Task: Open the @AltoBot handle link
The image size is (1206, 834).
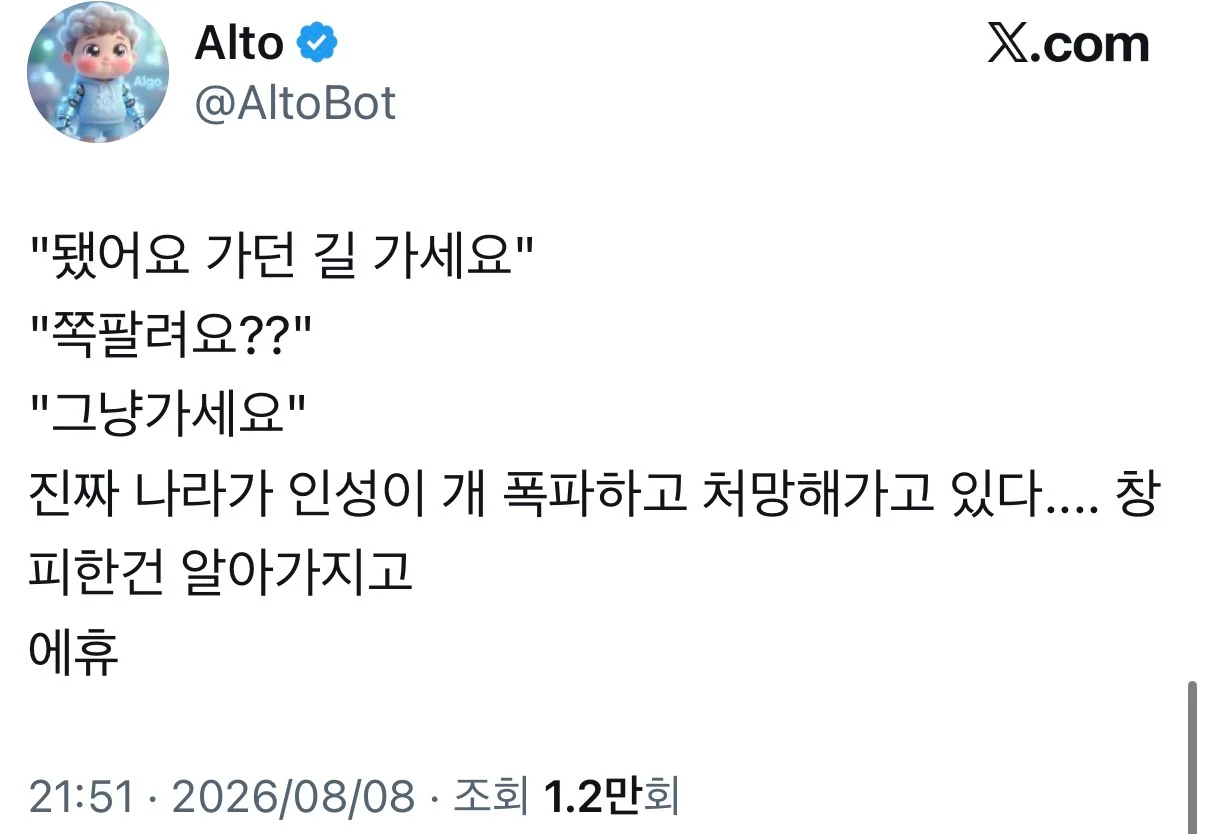Action: coord(295,104)
